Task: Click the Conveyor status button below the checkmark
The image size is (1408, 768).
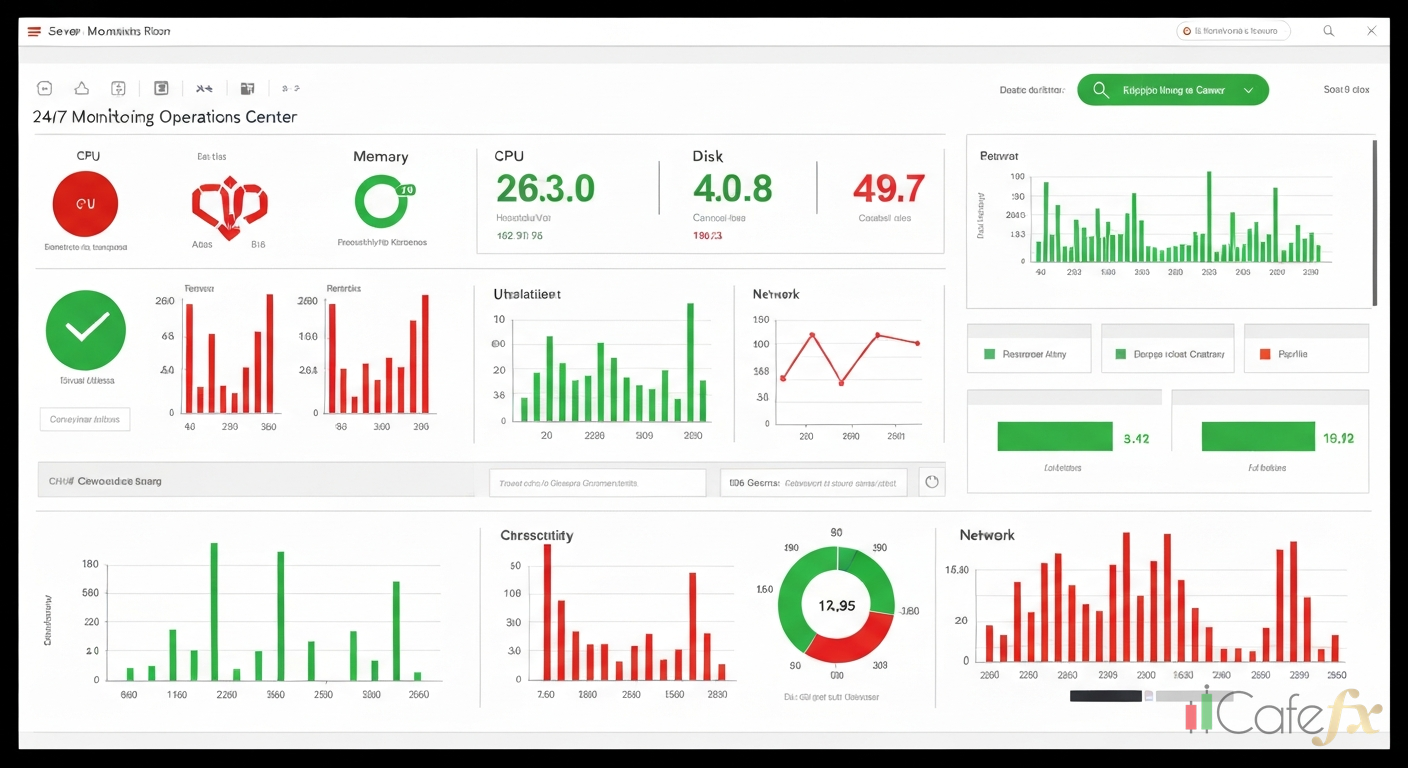Action: [84, 420]
